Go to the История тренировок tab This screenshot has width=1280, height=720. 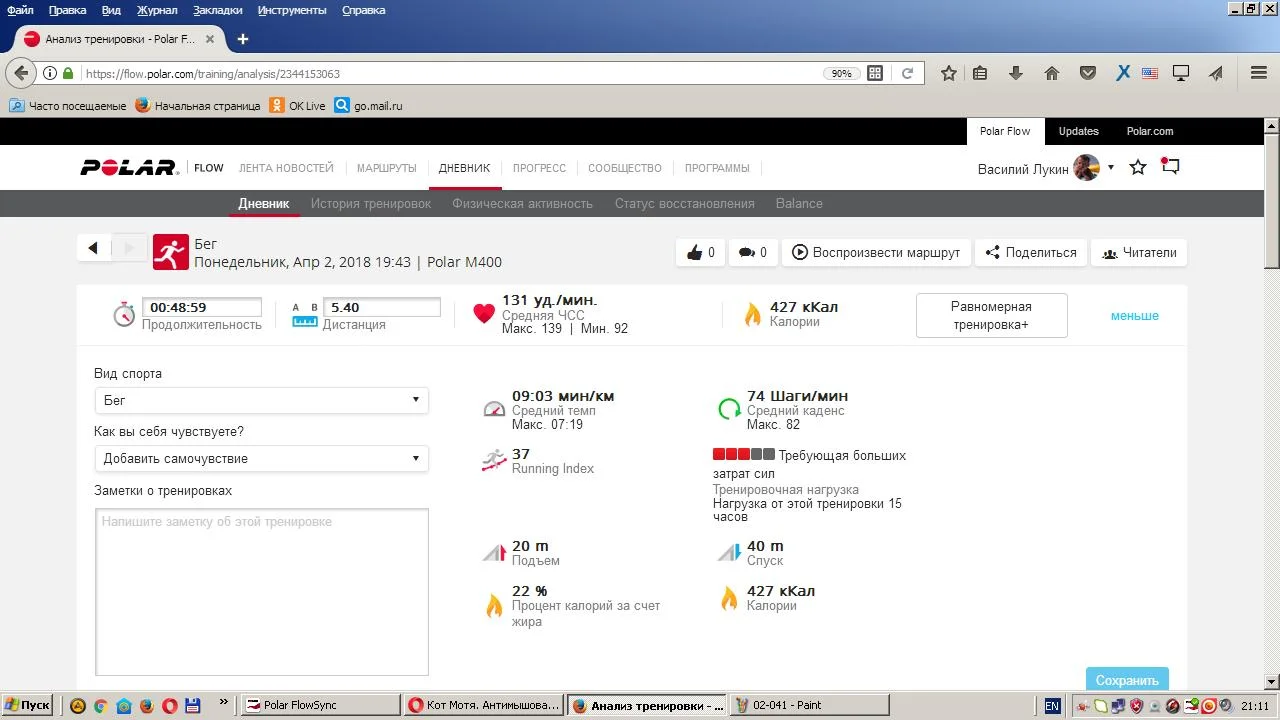[x=371, y=203]
